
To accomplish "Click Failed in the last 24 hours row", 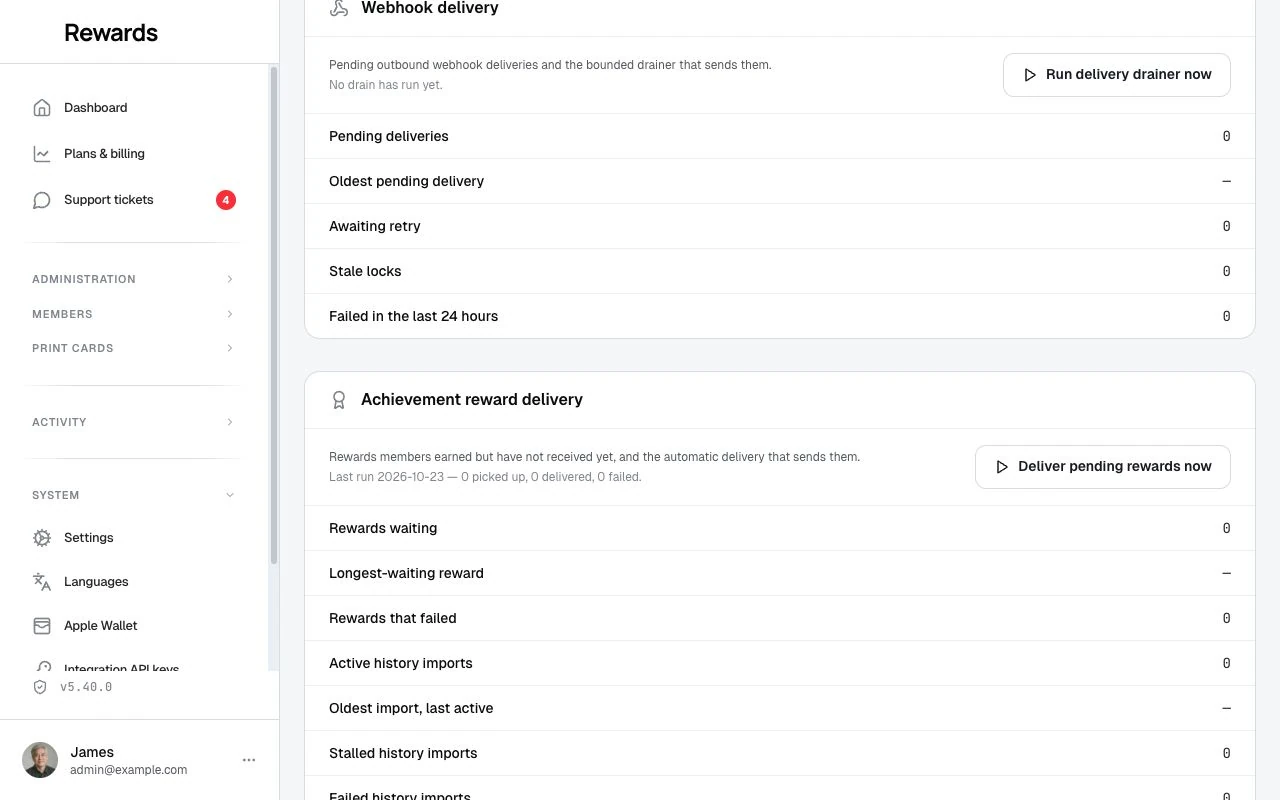I will click(780, 316).
